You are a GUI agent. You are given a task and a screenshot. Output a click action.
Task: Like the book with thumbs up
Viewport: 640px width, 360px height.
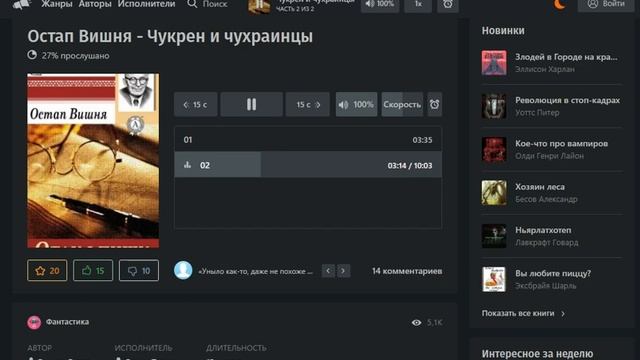(93, 271)
